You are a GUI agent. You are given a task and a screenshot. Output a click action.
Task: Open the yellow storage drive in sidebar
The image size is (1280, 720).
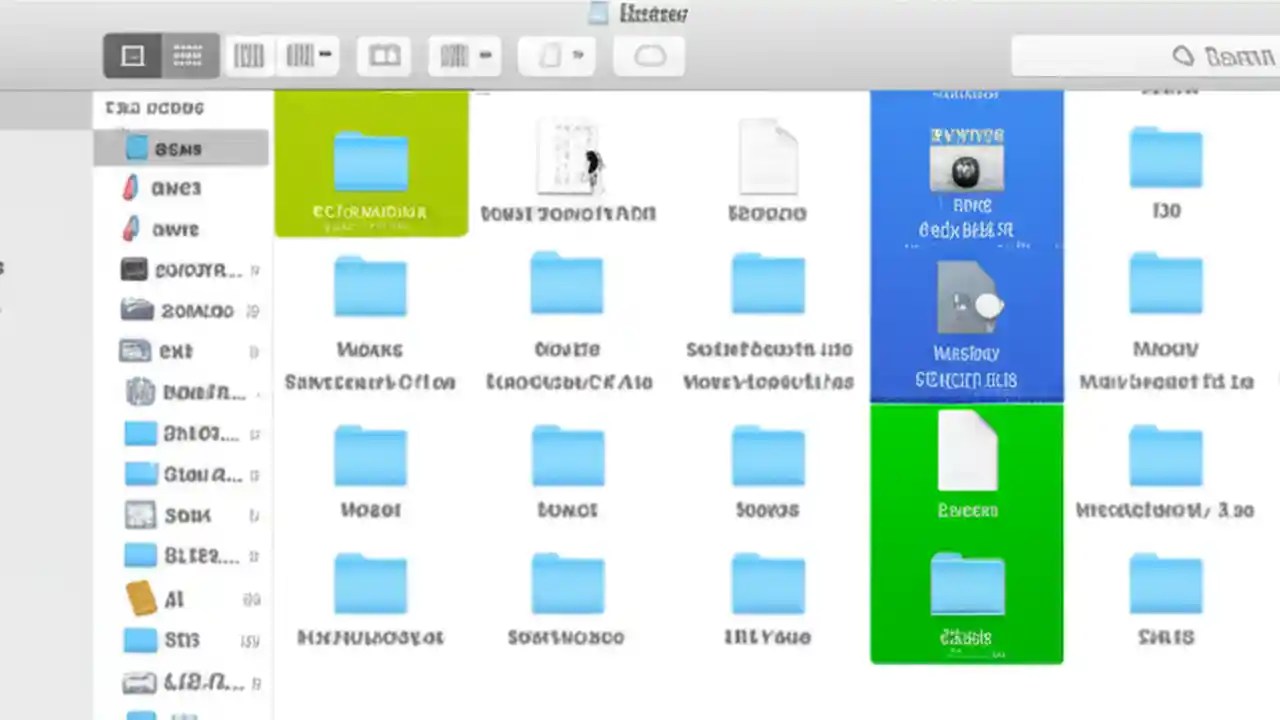[141, 598]
